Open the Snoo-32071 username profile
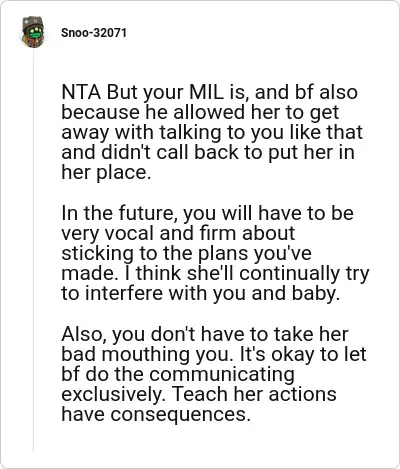400x469 pixels. [x=94, y=33]
